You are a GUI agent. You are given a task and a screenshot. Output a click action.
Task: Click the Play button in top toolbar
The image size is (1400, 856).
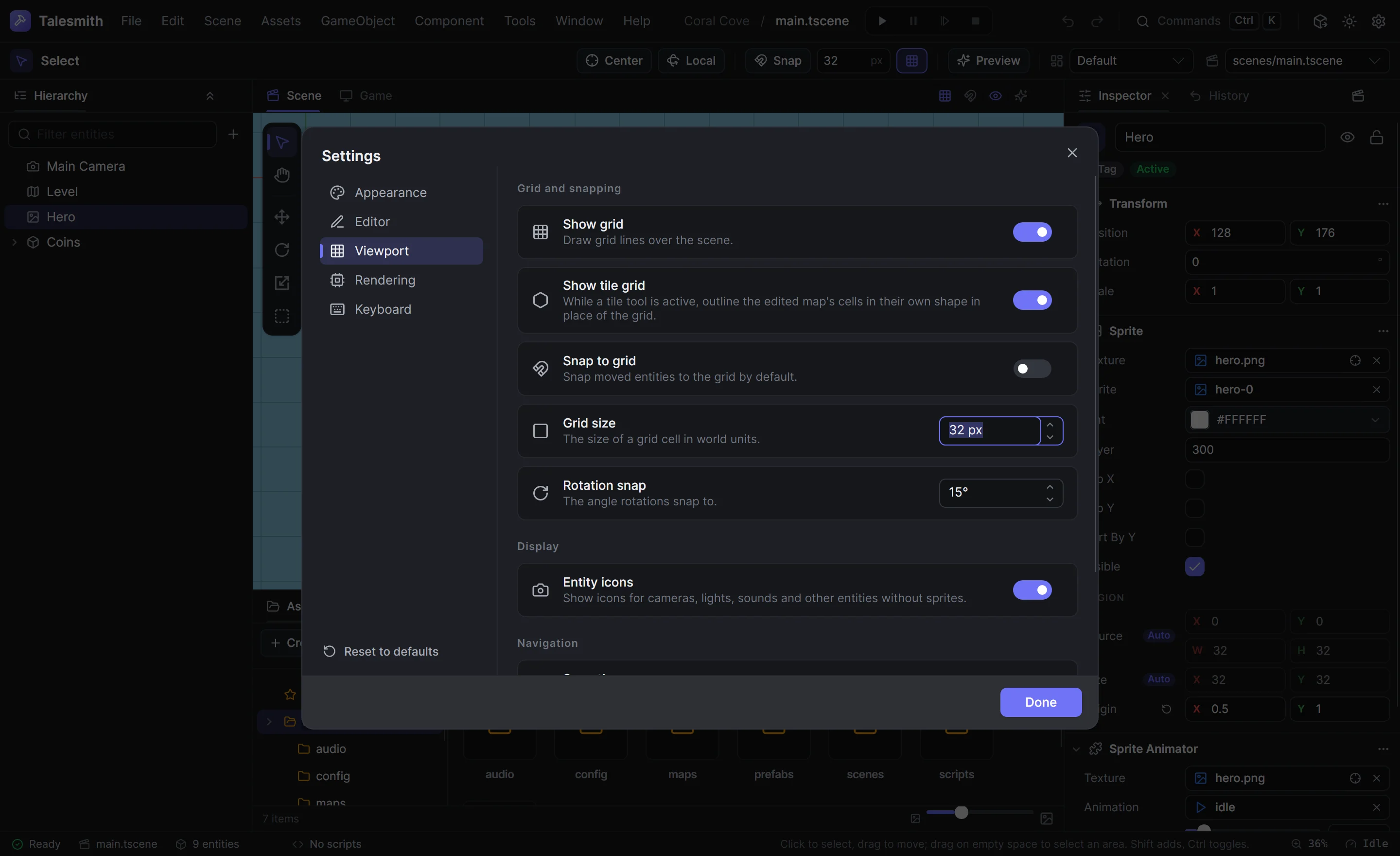pyautogui.click(x=882, y=21)
